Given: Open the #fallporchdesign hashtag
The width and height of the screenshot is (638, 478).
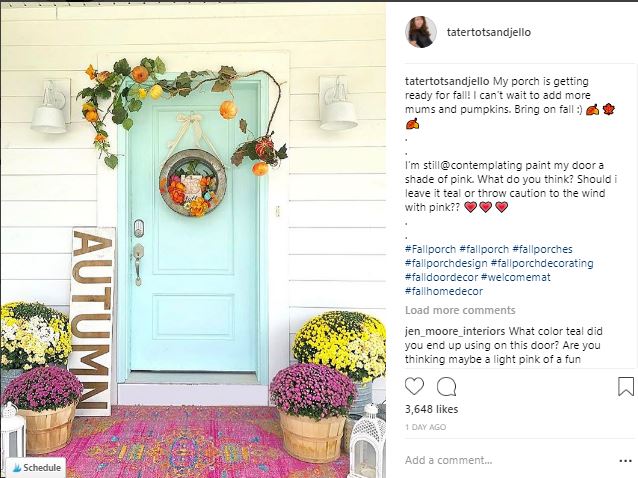Looking at the screenshot, I should coord(446,263).
